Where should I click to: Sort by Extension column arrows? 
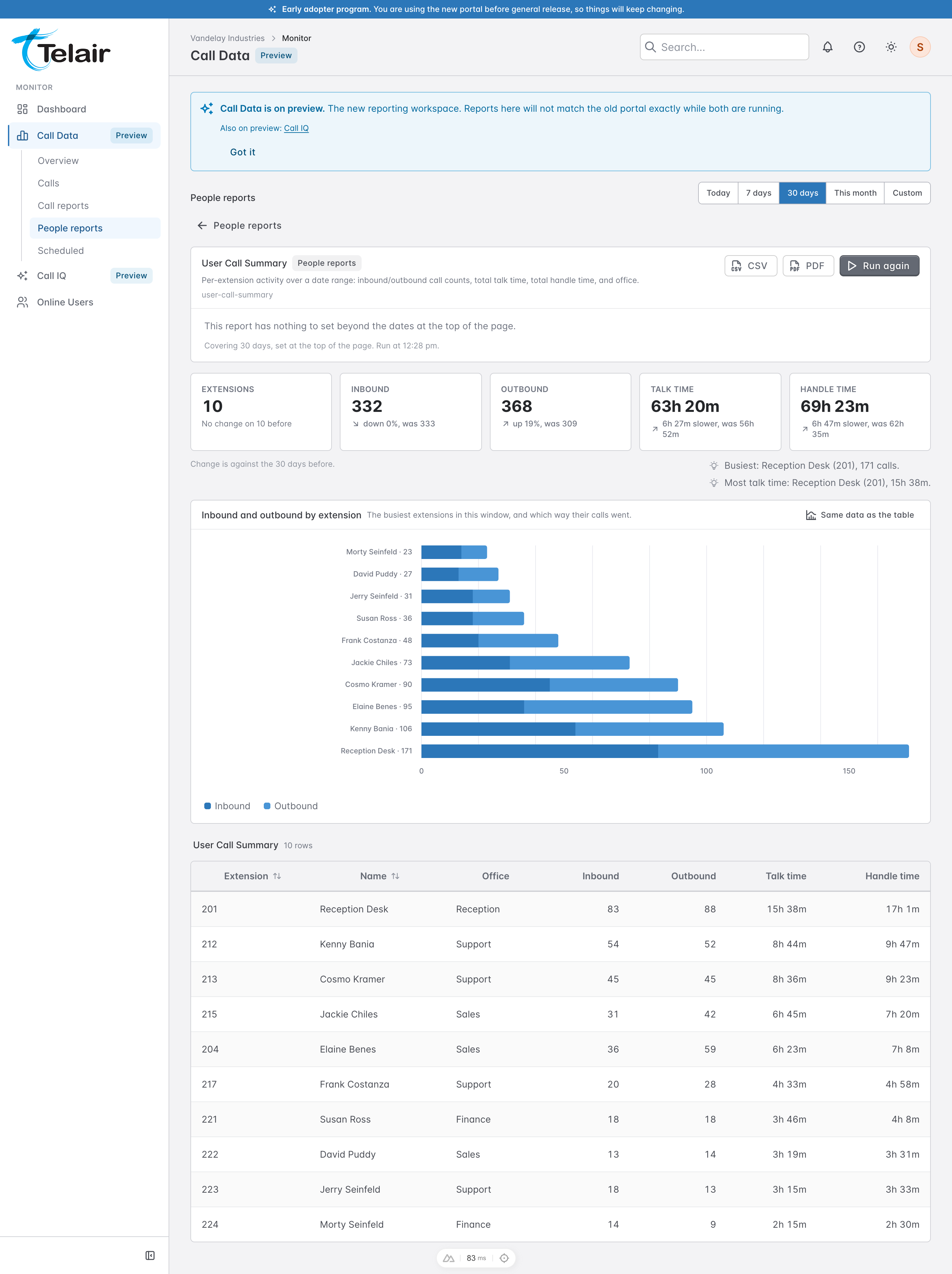pyautogui.click(x=277, y=876)
